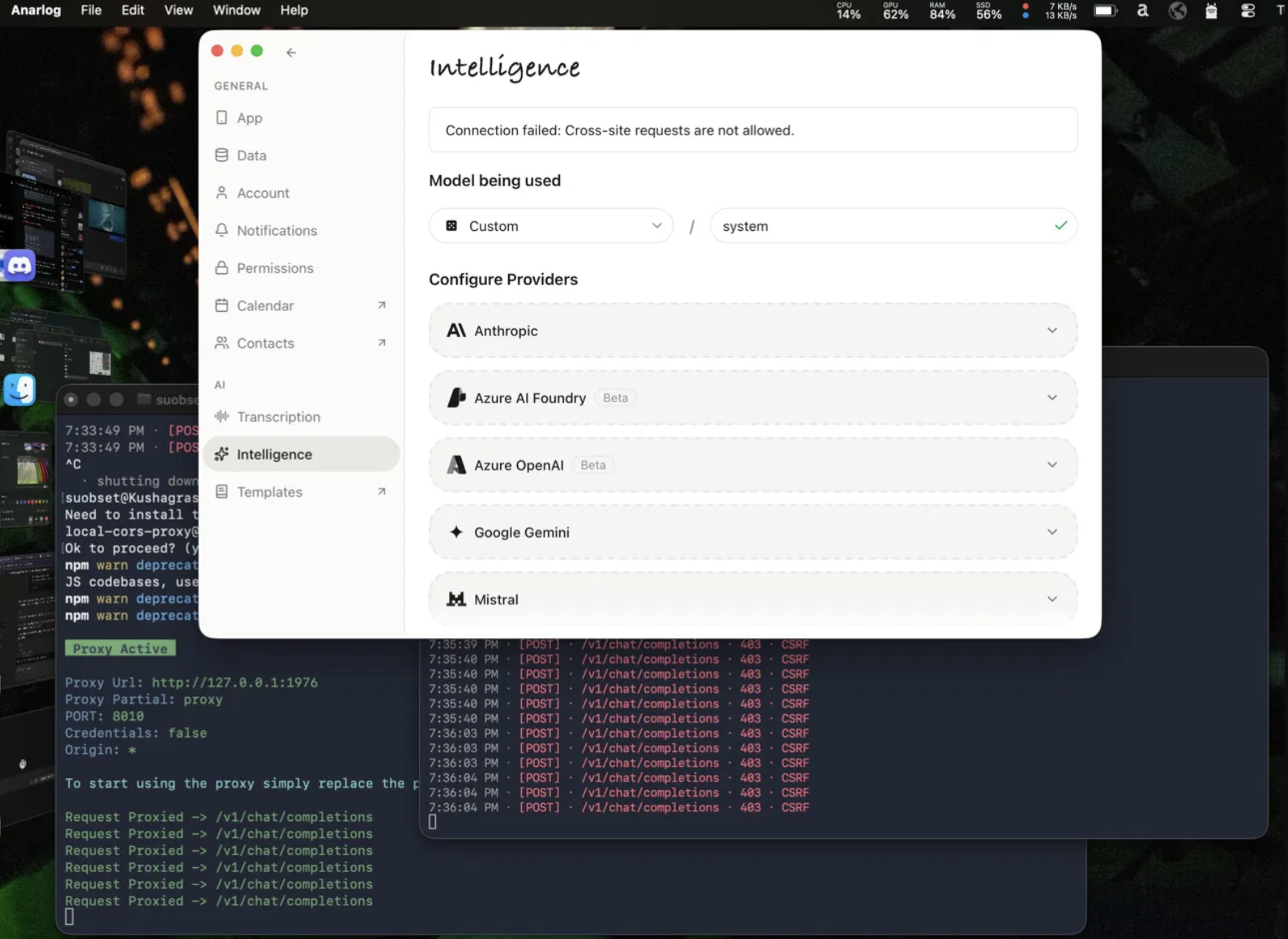The image size is (1288, 939).
Task: Open the File menu
Action: coord(91,10)
